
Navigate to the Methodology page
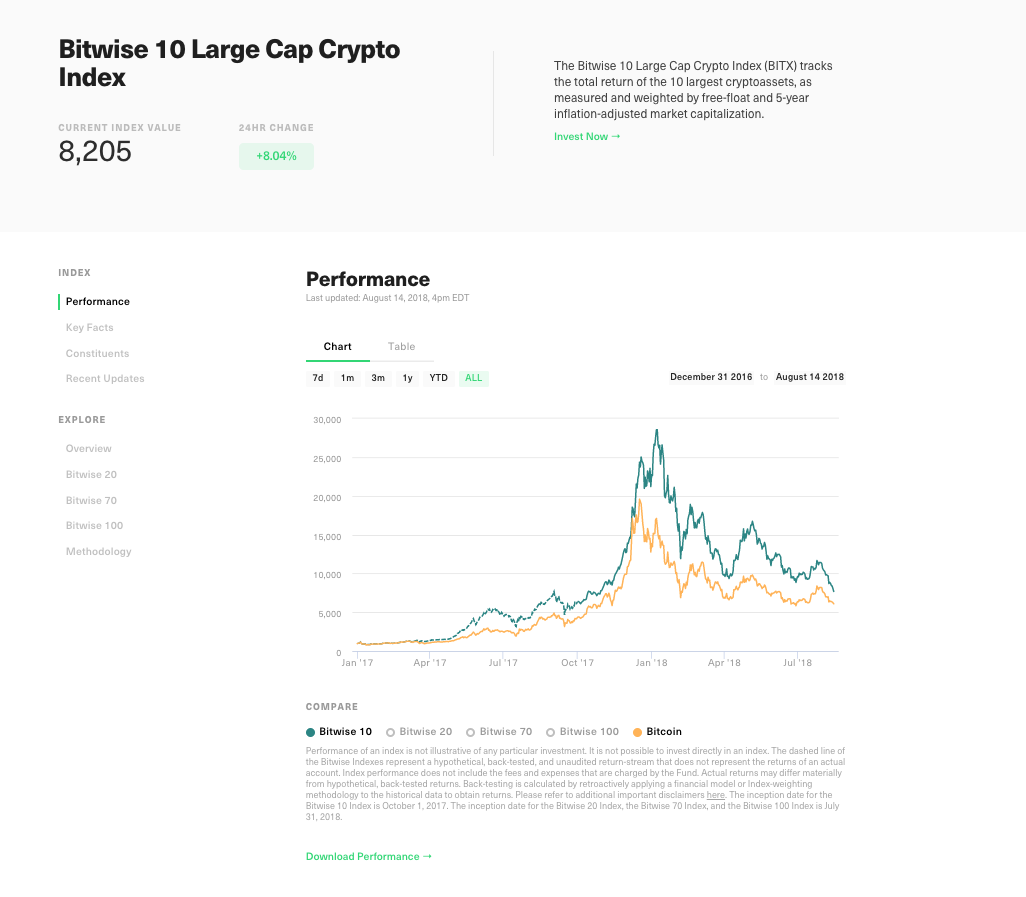coord(98,551)
